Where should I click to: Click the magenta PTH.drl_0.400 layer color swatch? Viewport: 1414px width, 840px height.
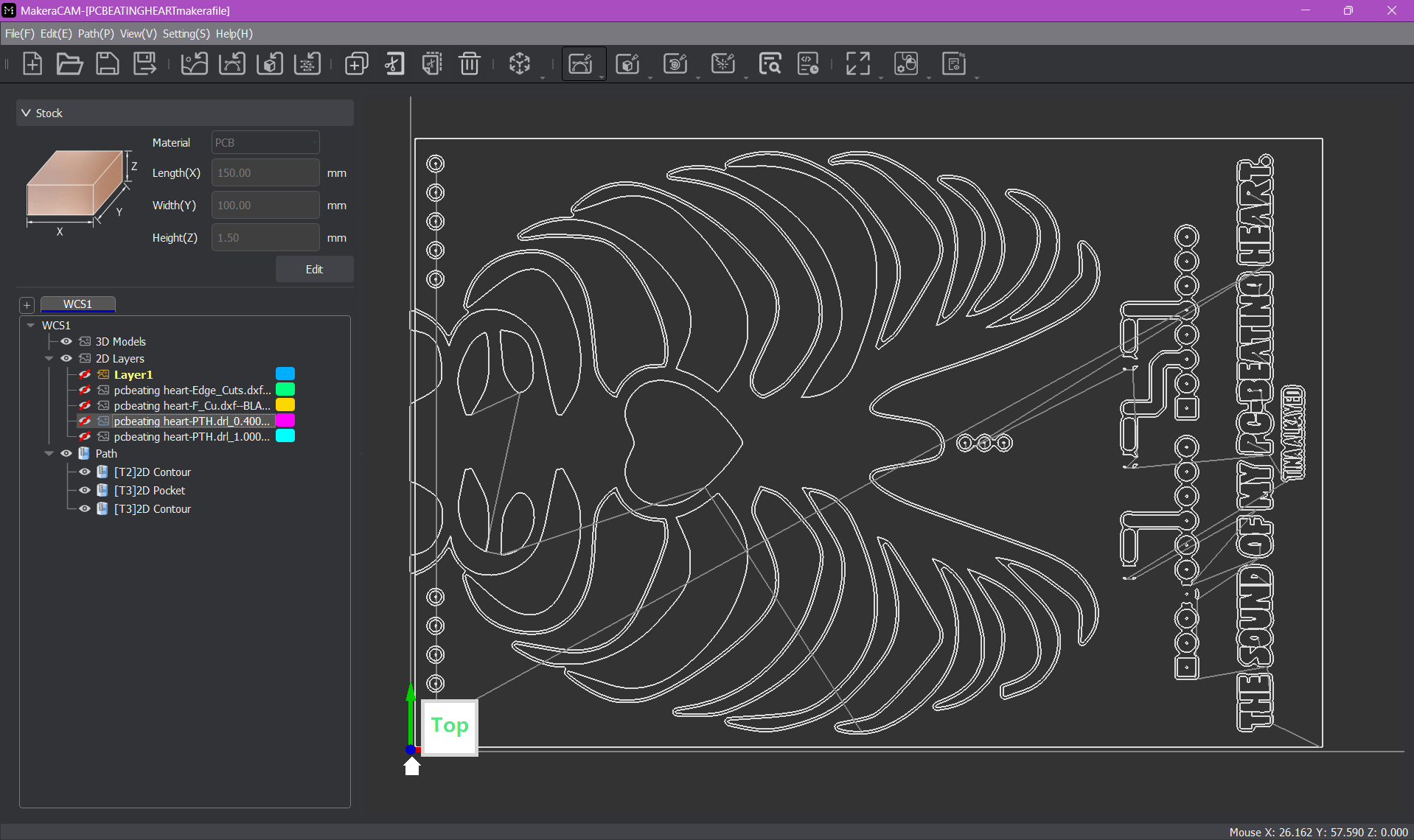285,421
